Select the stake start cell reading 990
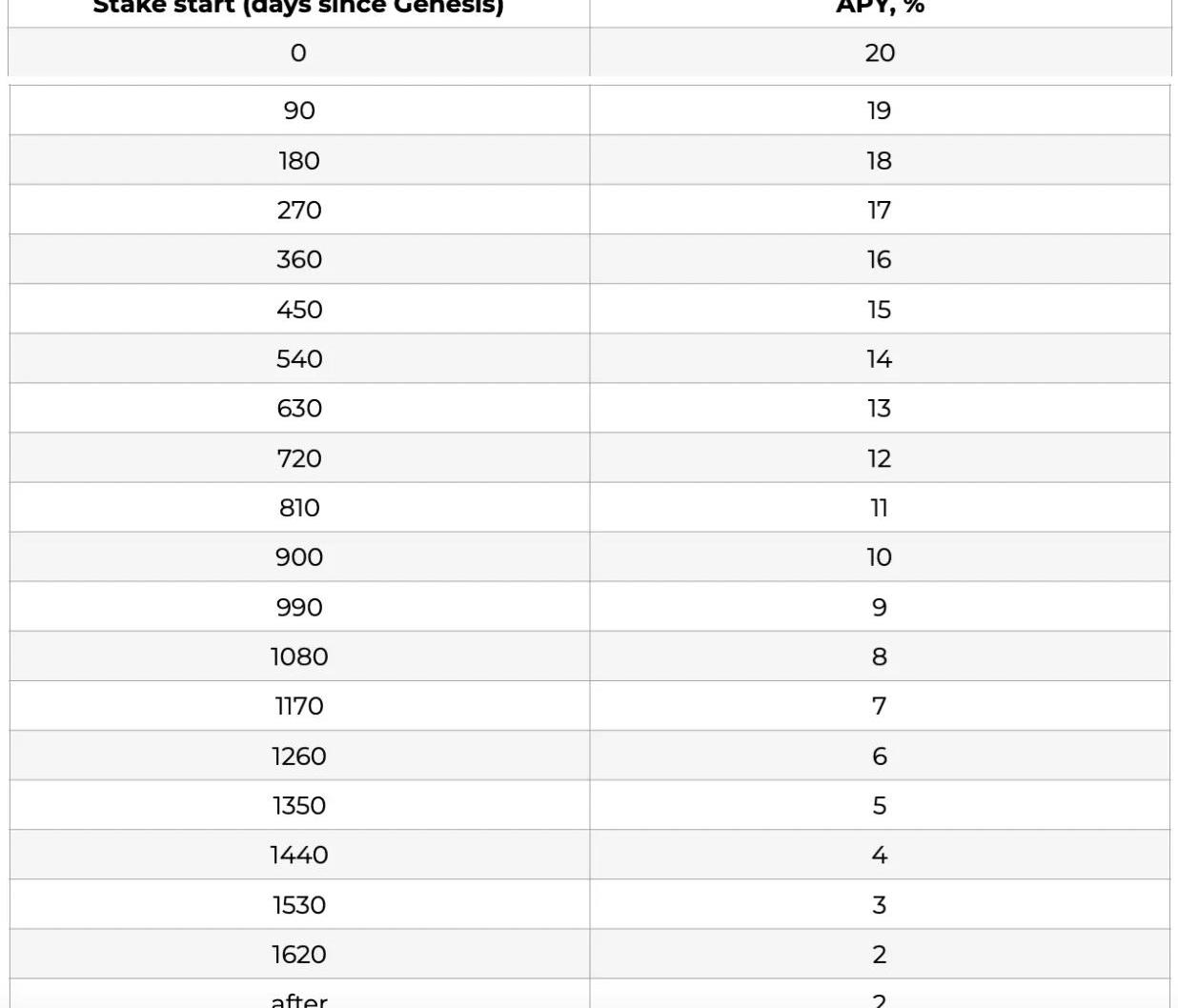The width and height of the screenshot is (1178, 1008). click(x=298, y=607)
